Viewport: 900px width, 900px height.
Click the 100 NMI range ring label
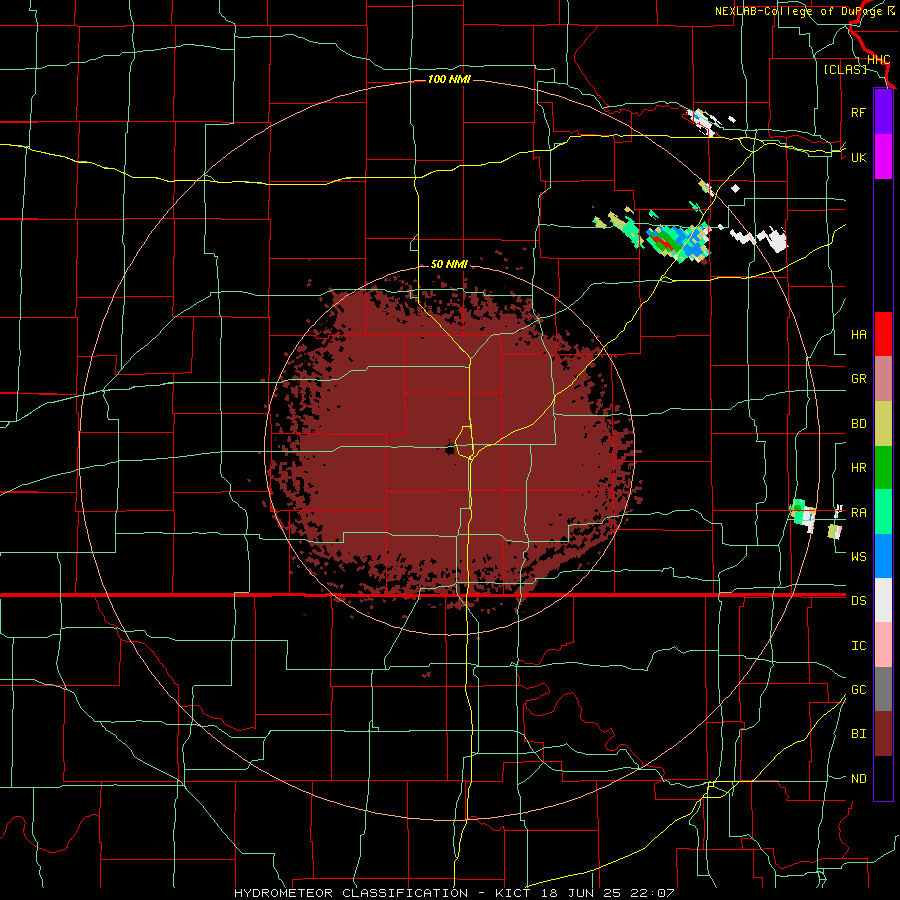point(449,79)
